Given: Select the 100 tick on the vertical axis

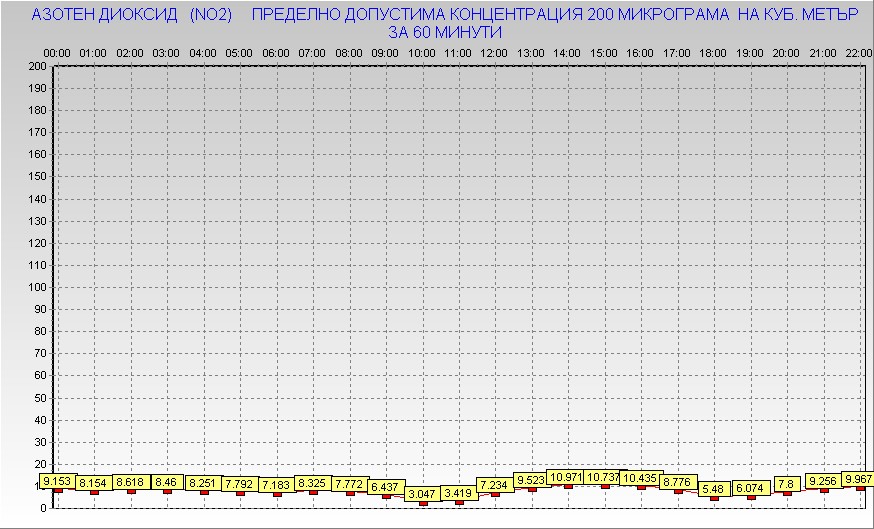Looking at the screenshot, I should 38,287.
